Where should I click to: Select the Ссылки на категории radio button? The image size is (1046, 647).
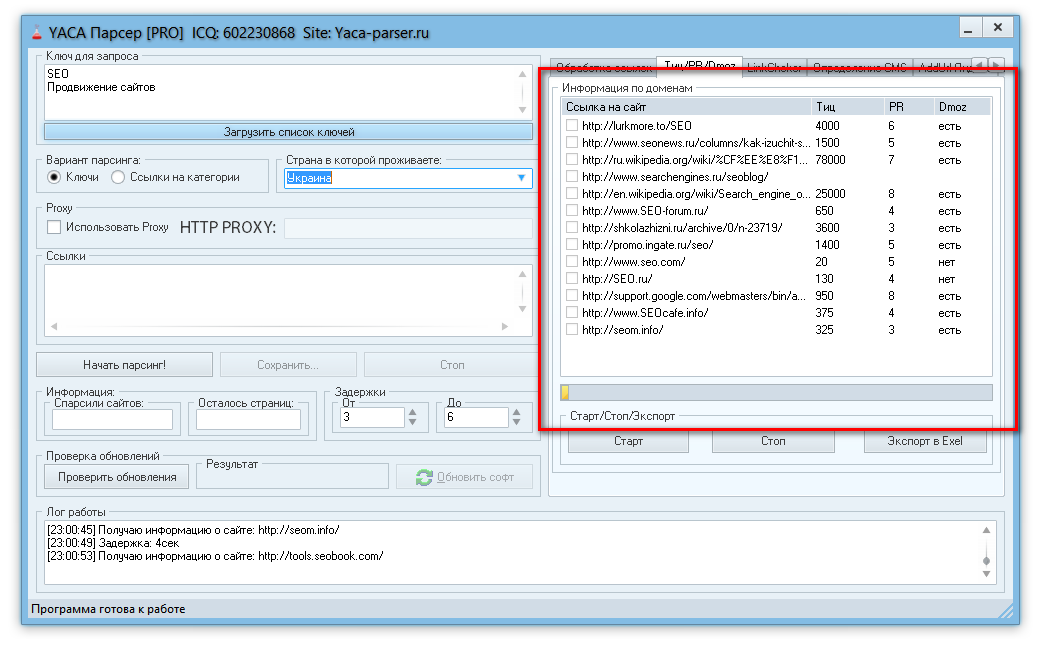pyautogui.click(x=118, y=177)
